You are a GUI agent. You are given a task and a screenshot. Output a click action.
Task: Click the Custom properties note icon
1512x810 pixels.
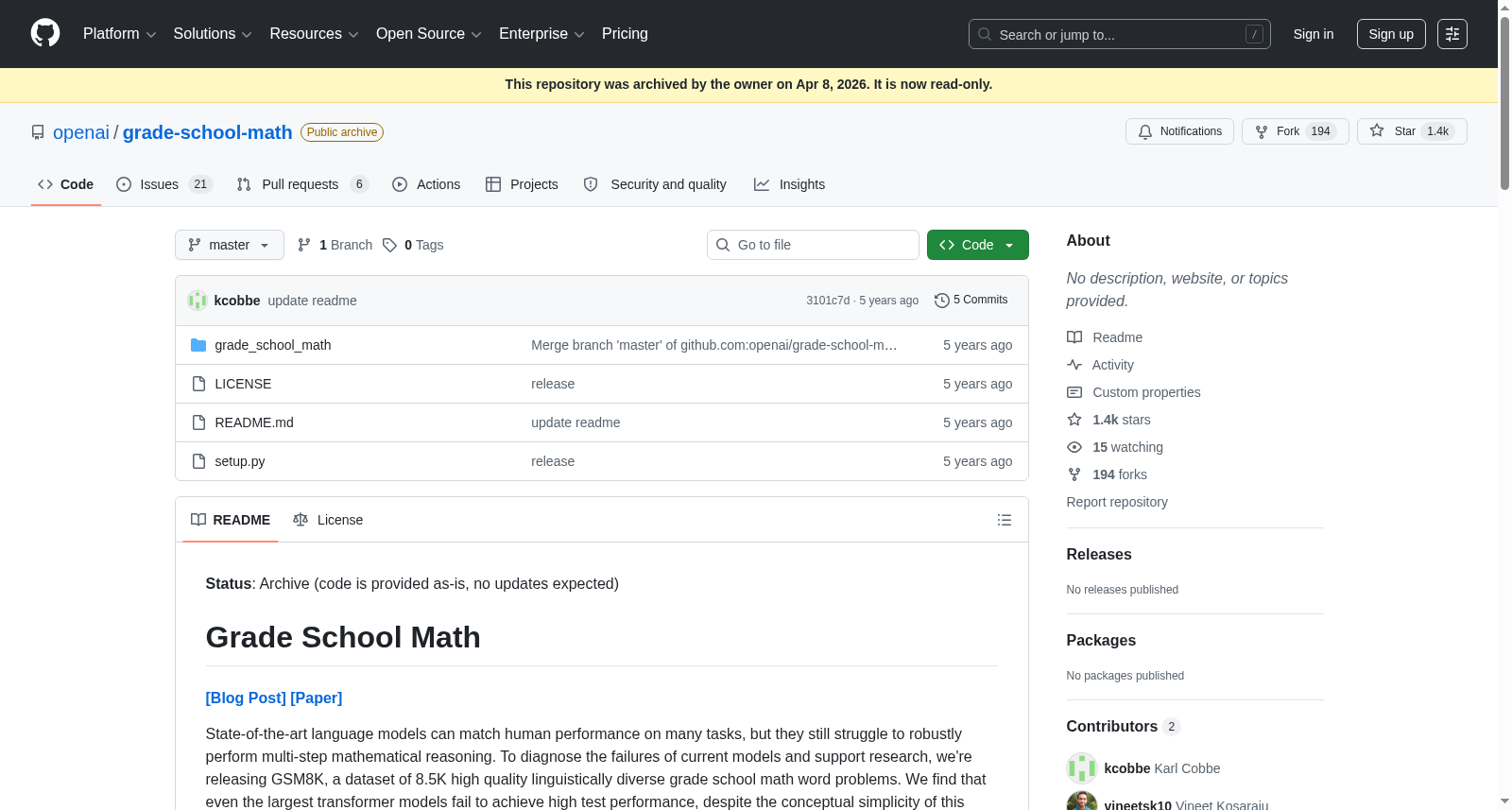(1074, 392)
